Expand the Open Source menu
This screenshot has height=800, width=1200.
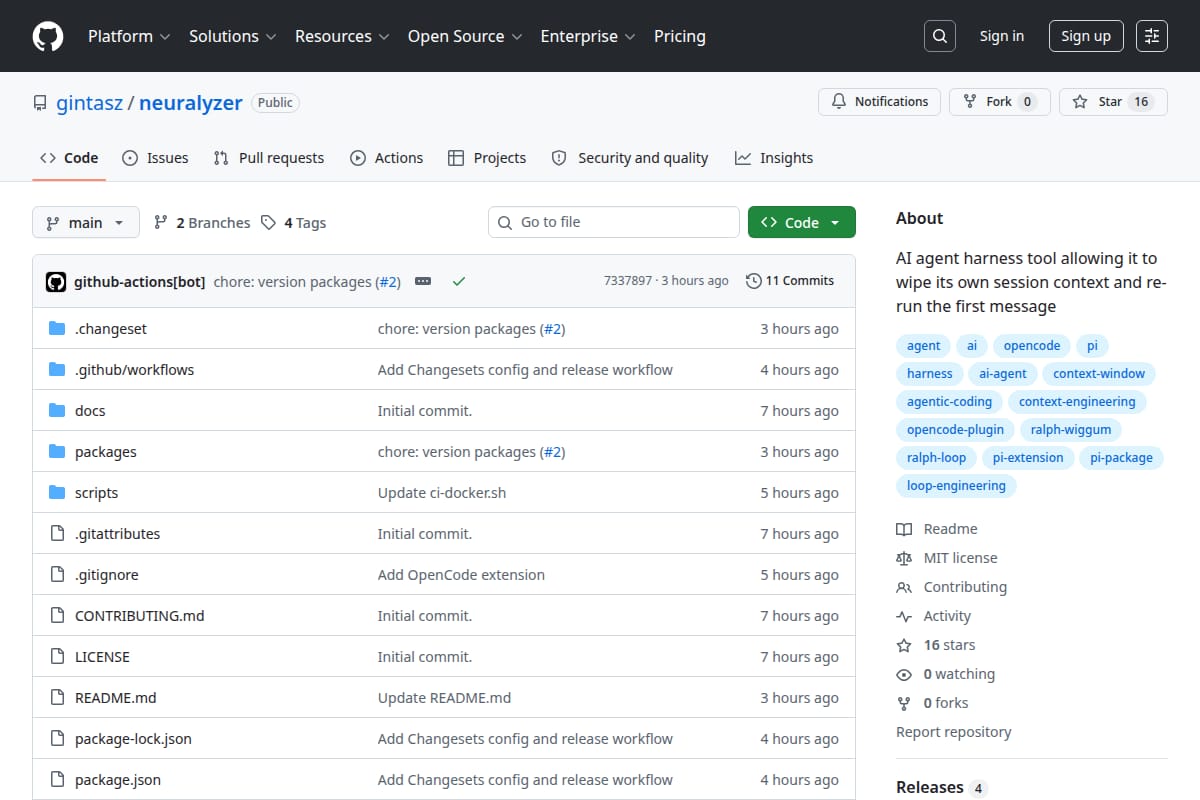pyautogui.click(x=465, y=36)
